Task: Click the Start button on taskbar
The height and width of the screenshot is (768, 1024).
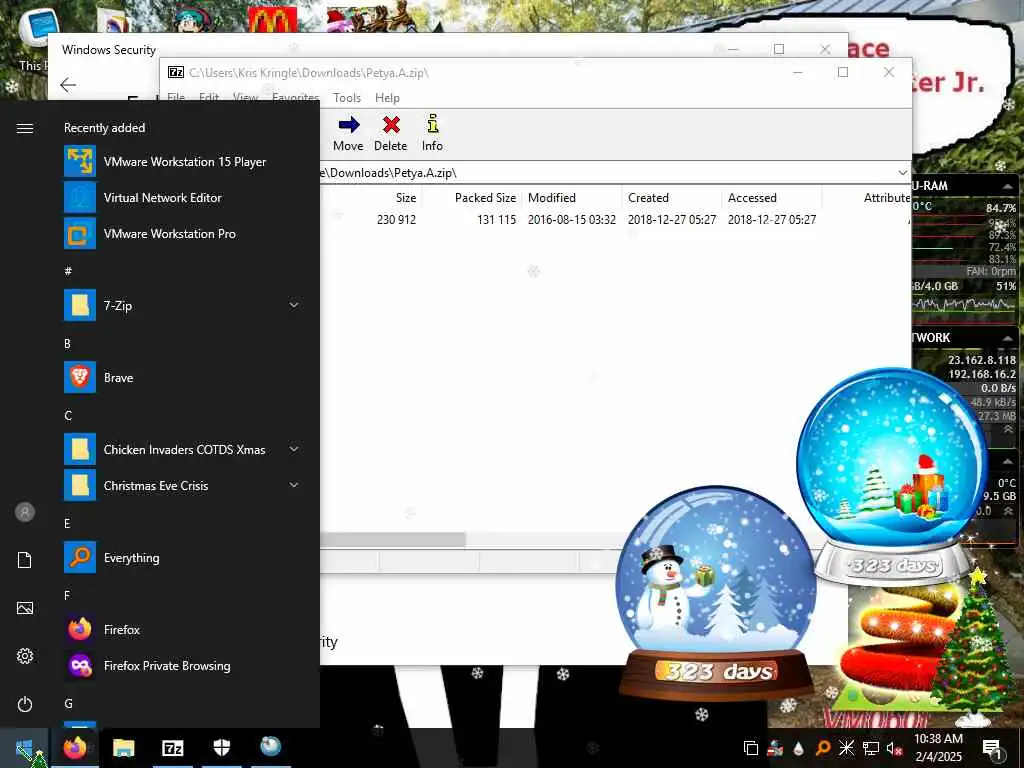Action: [x=24, y=748]
